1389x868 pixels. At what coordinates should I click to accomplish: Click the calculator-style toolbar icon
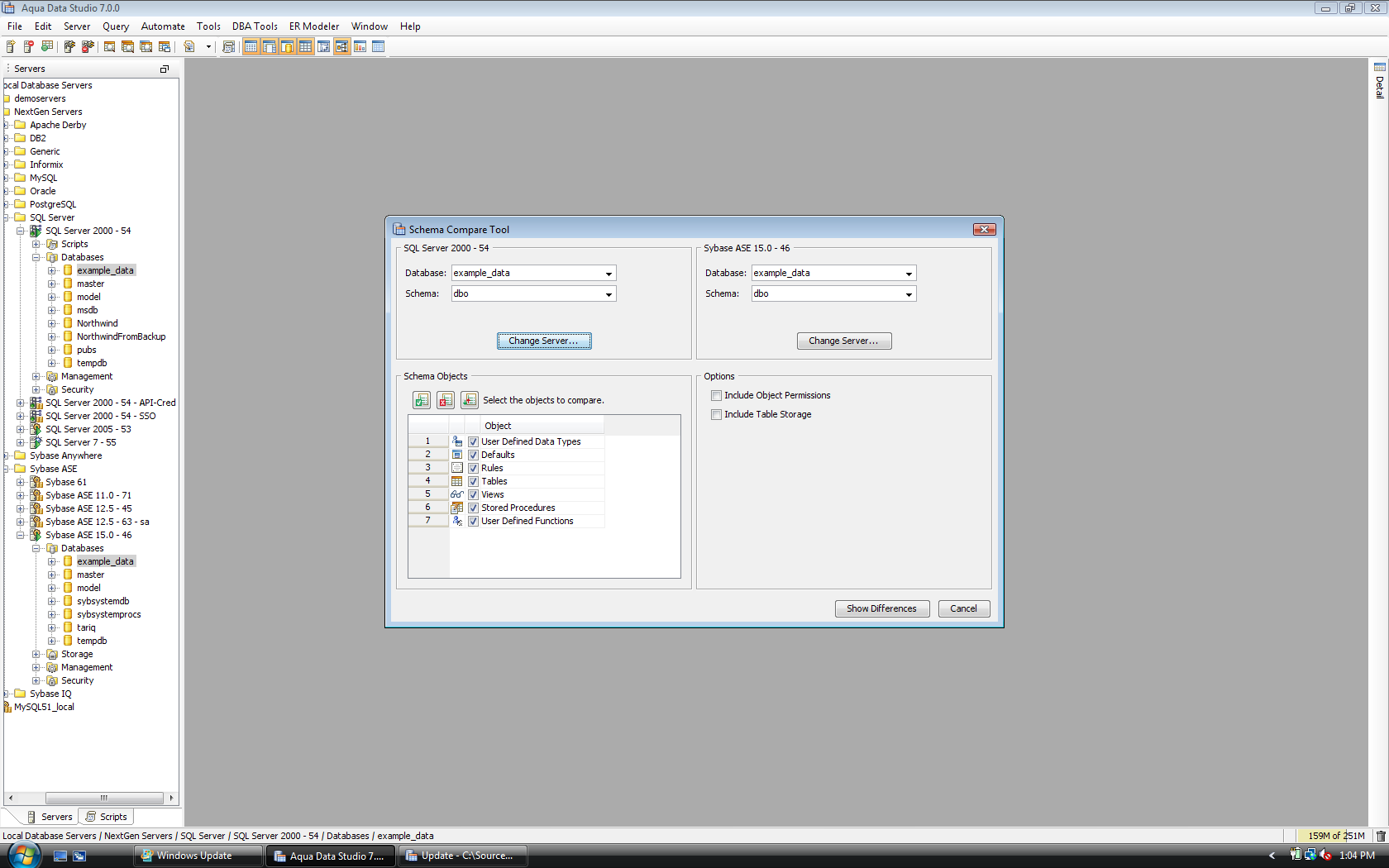pyautogui.click(x=229, y=46)
